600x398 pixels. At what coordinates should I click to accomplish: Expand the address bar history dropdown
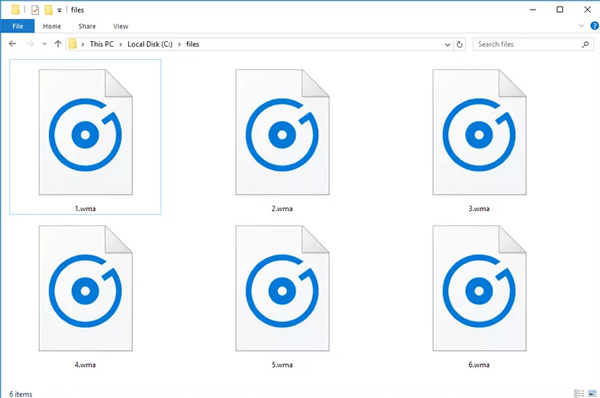point(447,44)
